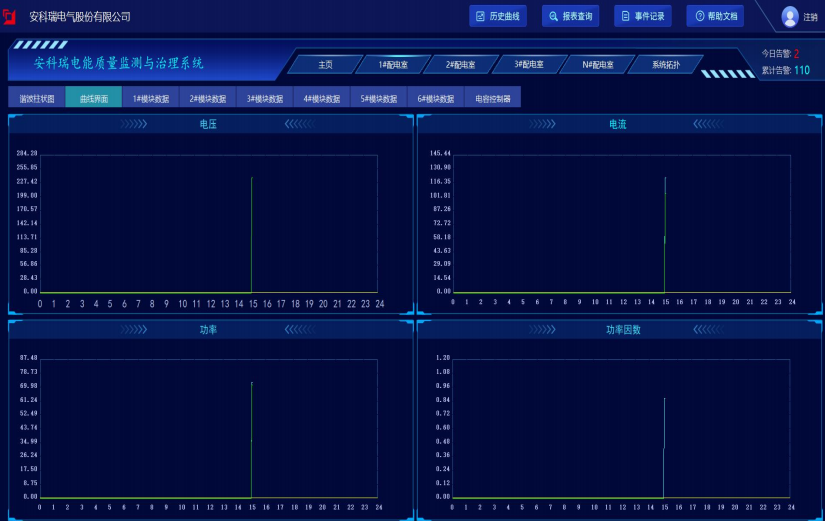The width and height of the screenshot is (825, 521).
Task: Click system title 安科瑞电能质量监测与治理系统
Action: click(118, 63)
